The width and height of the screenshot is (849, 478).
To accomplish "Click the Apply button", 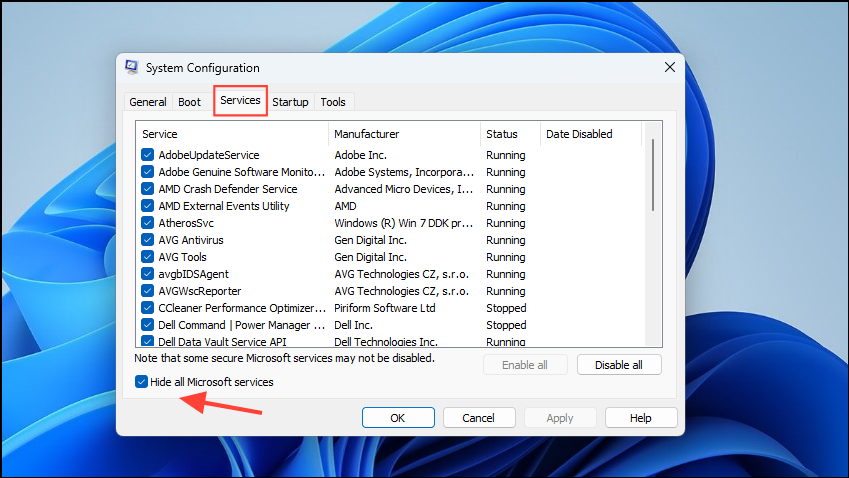I will 560,418.
